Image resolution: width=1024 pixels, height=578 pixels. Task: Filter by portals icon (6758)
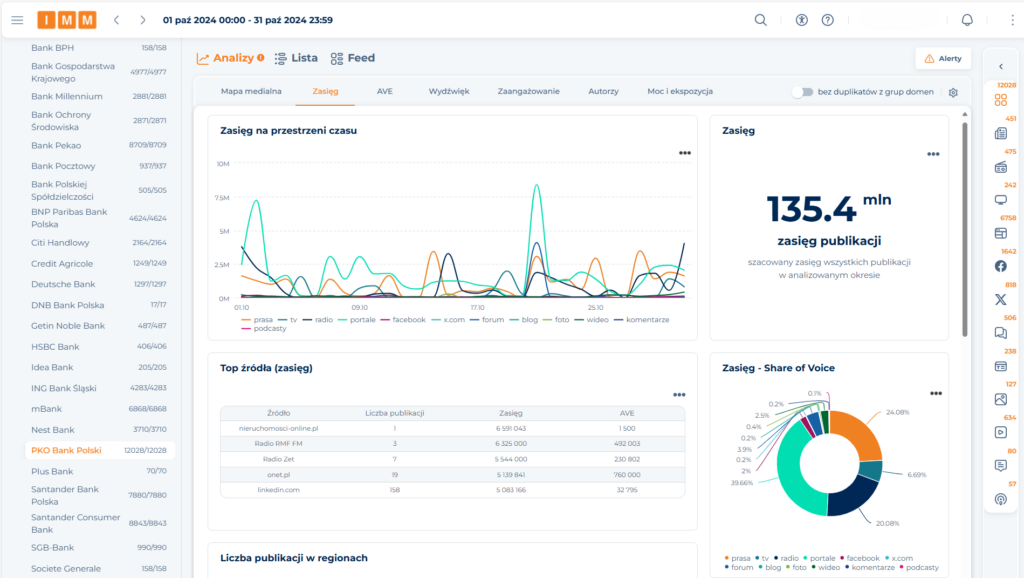coord(1000,233)
